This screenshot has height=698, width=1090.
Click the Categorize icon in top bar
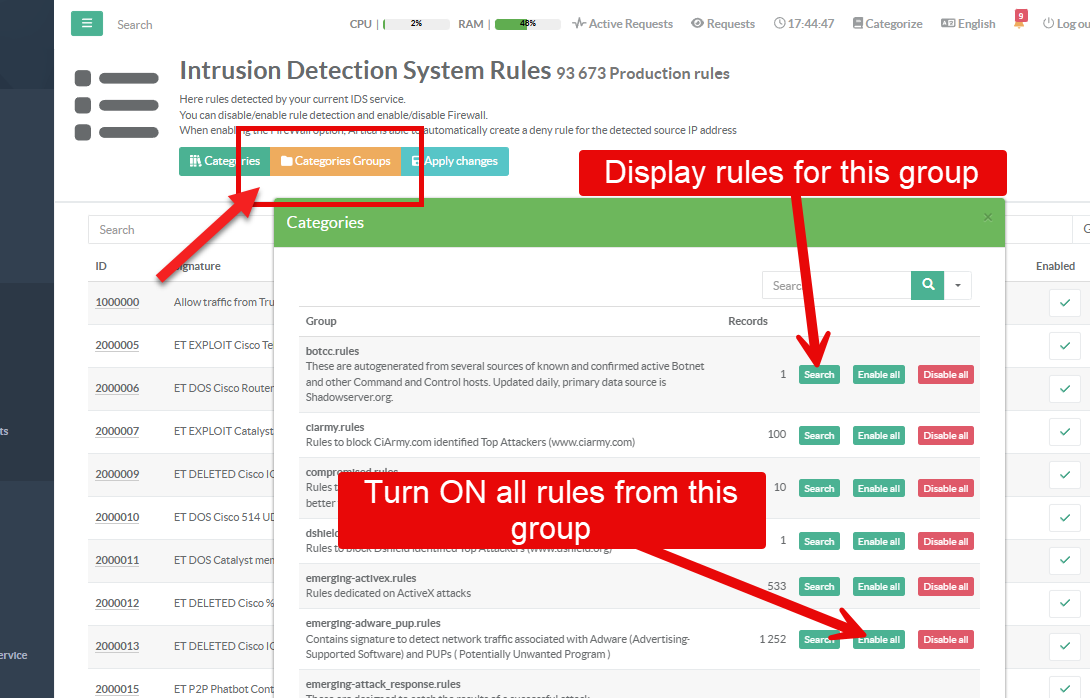tap(858, 23)
